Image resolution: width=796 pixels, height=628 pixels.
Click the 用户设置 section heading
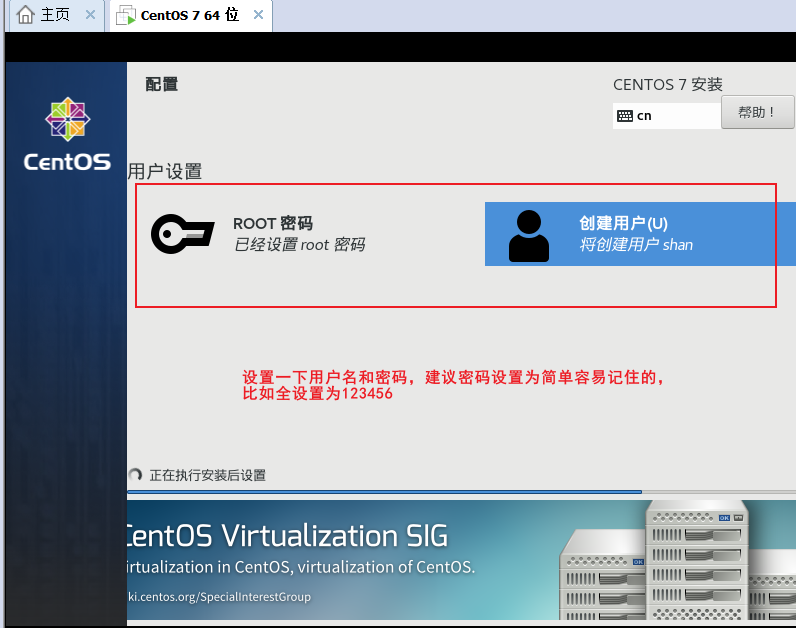(x=165, y=172)
